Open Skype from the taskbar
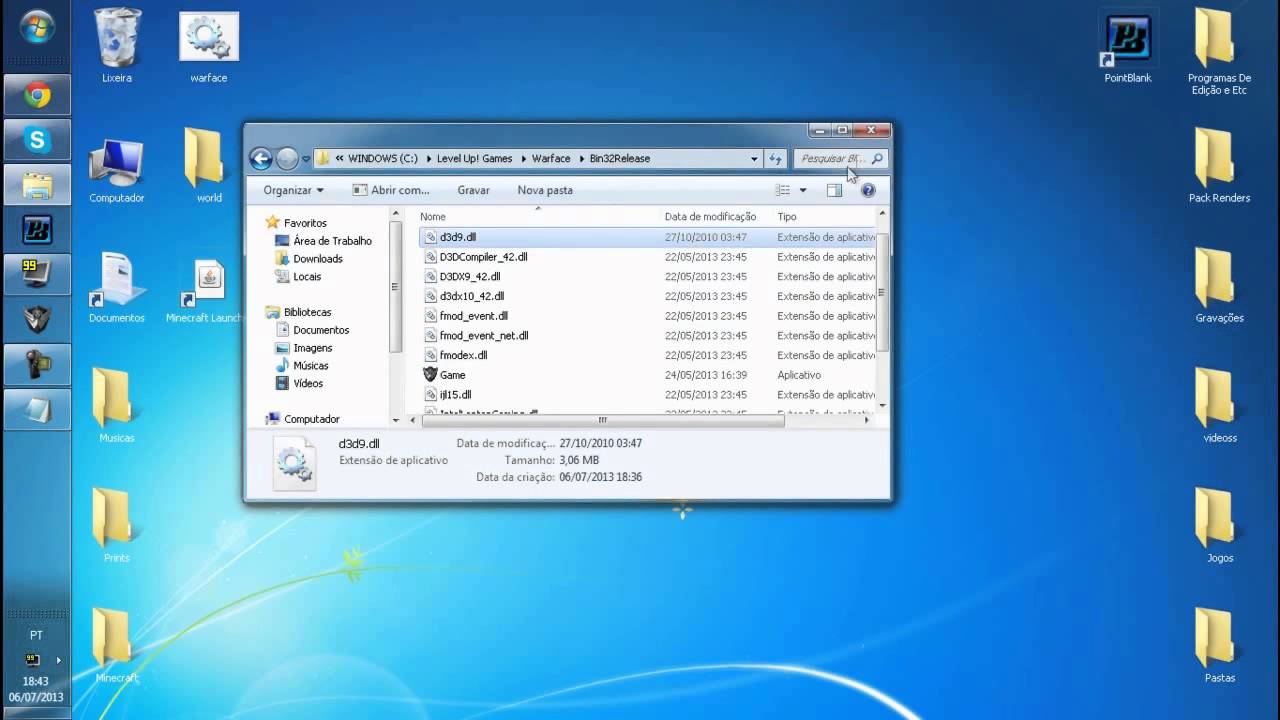Viewport: 1280px width, 720px height. pyautogui.click(x=37, y=141)
